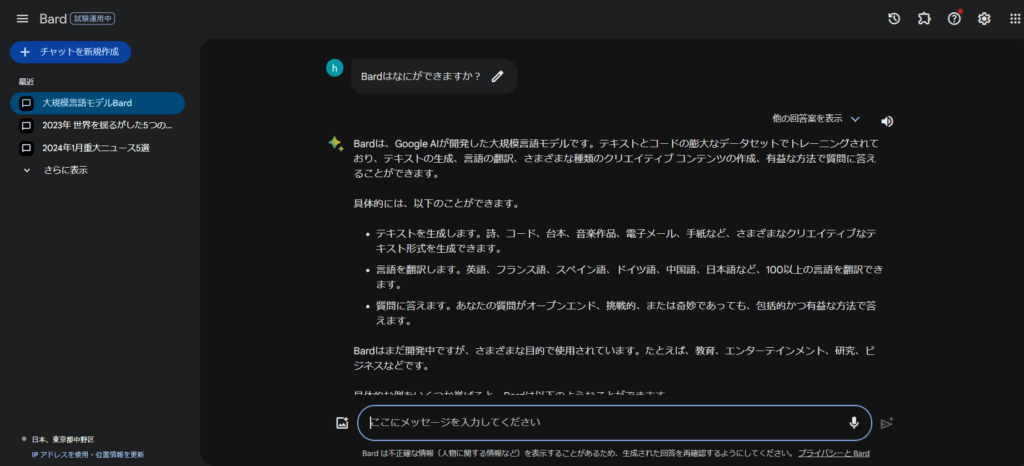Open プライバシーと Bard link
The image size is (1024, 466).
[833, 453]
